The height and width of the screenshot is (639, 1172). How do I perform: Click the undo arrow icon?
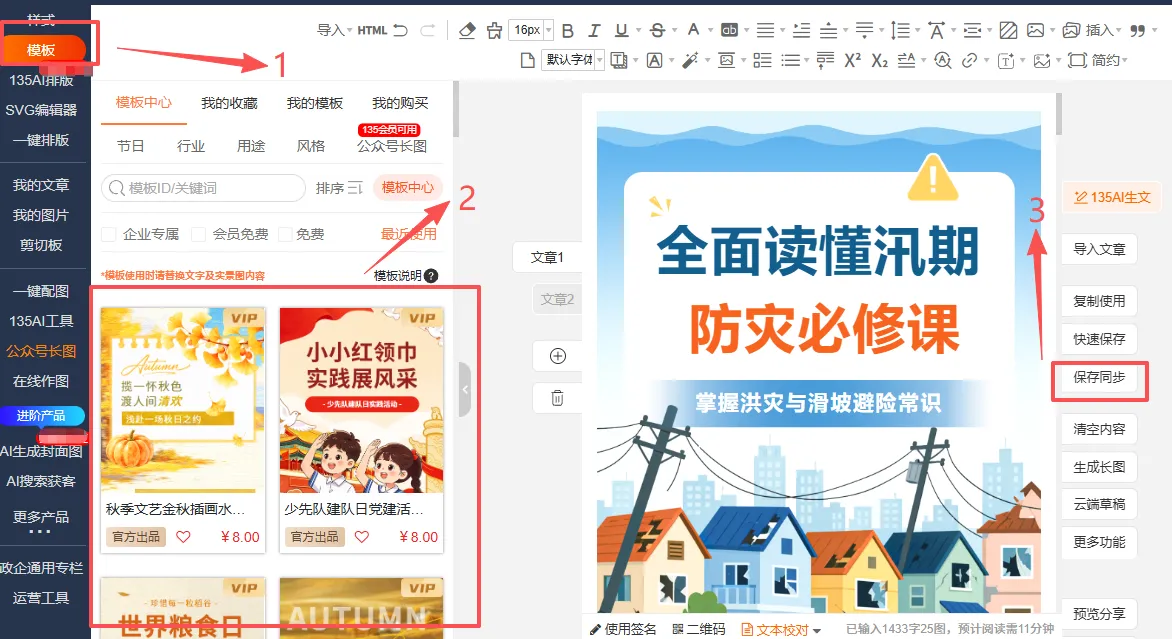[401, 30]
